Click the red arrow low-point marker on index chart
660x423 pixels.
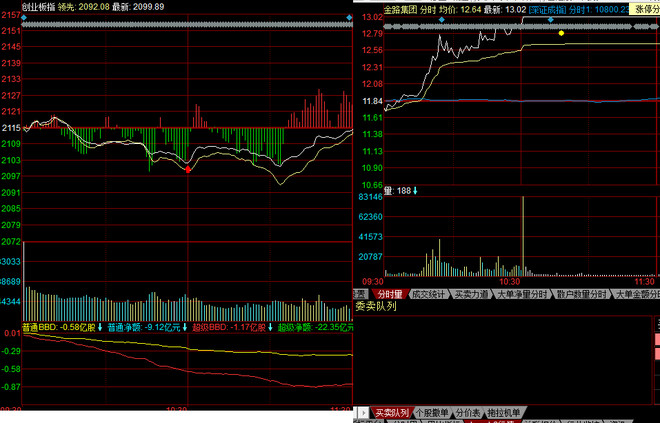point(187,170)
